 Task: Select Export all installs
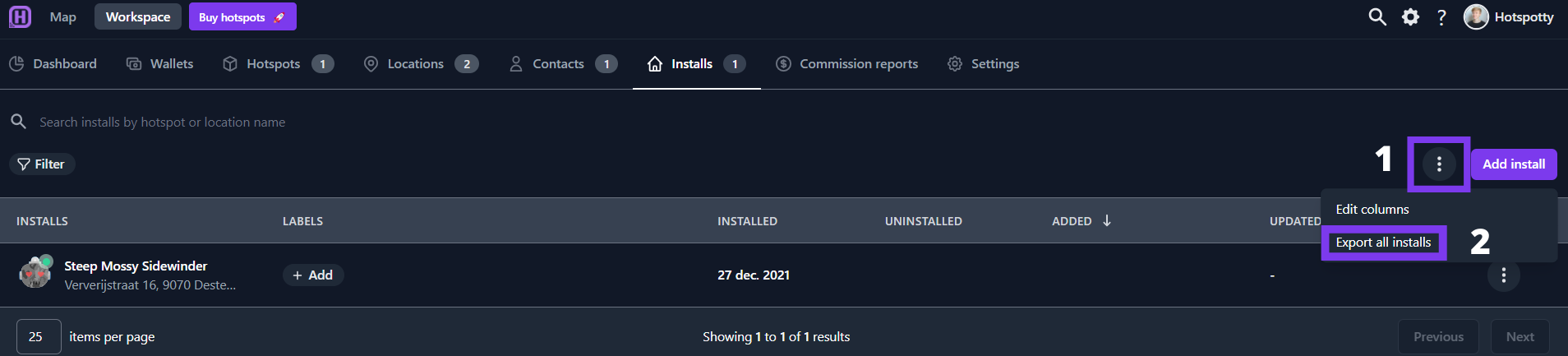click(1383, 243)
